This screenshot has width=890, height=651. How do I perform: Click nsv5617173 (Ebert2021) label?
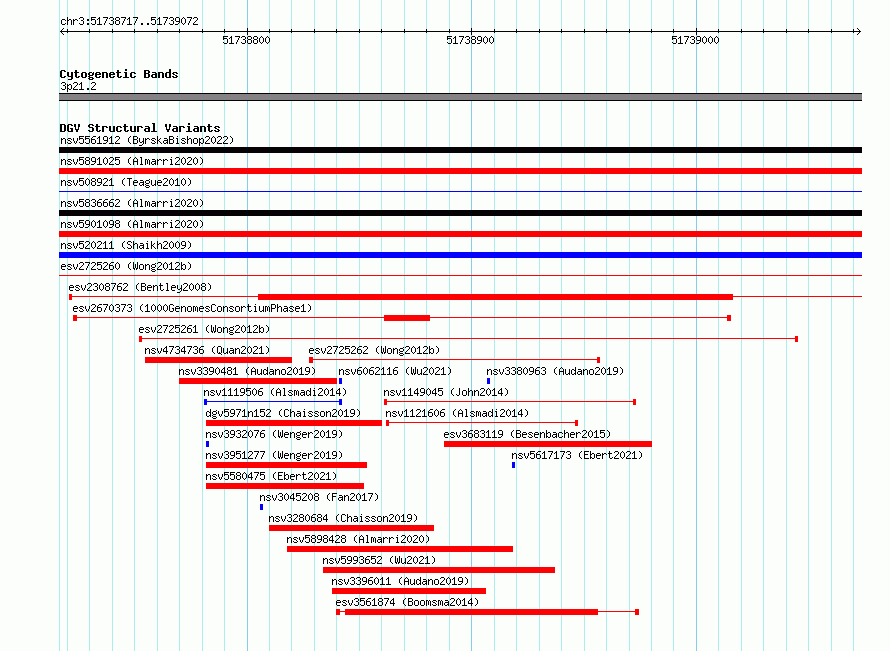[577, 455]
